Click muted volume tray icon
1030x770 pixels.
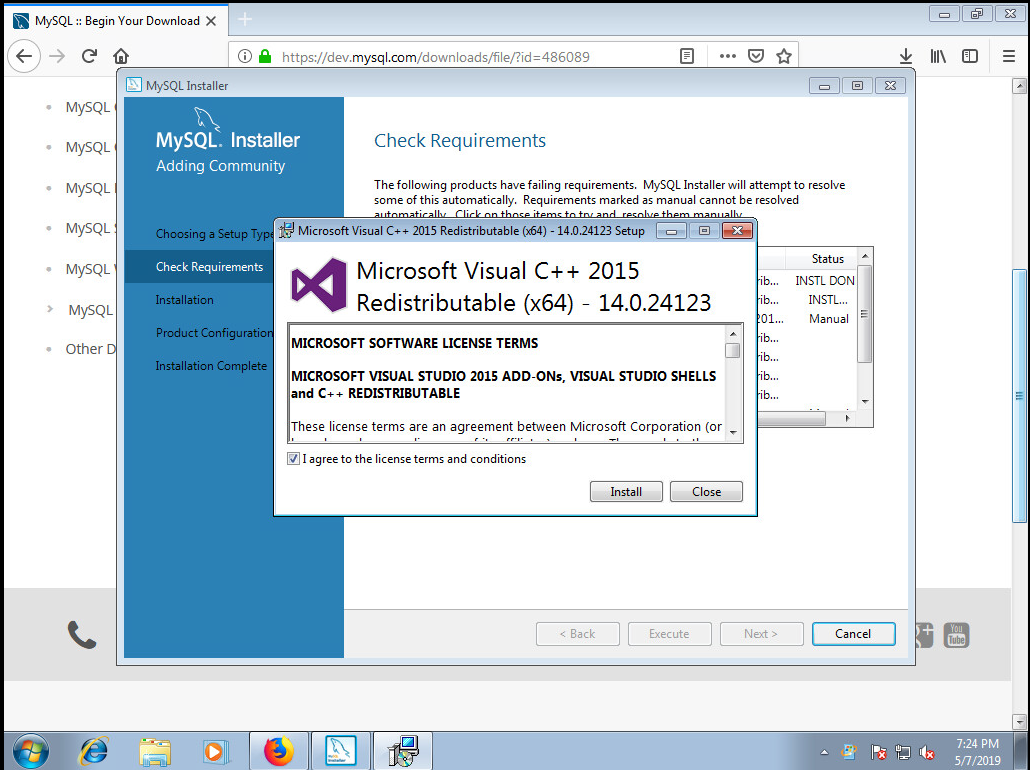[926, 752]
